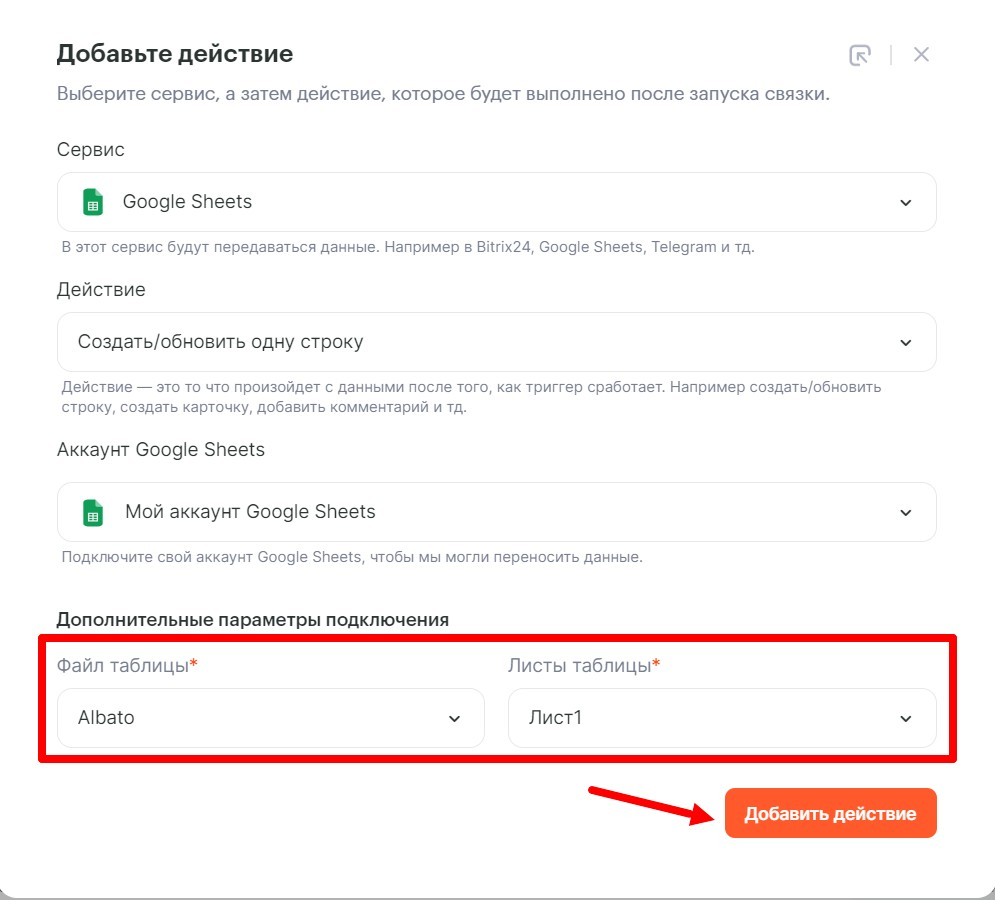Expand the Сервис dropdown chevron

(x=906, y=202)
